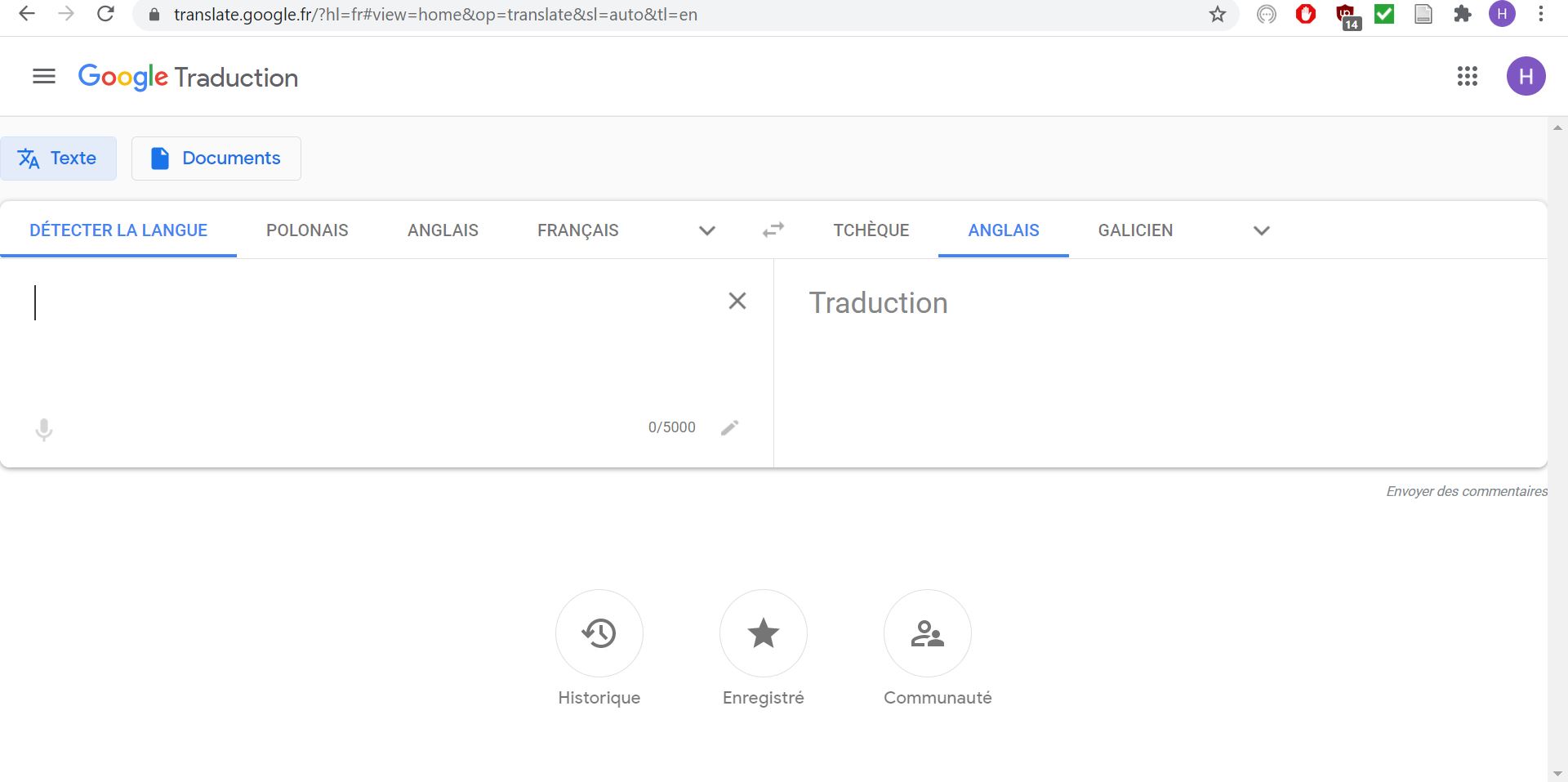Open the grey page extension icon
This screenshot has width=1568, height=782.
[x=1423, y=14]
